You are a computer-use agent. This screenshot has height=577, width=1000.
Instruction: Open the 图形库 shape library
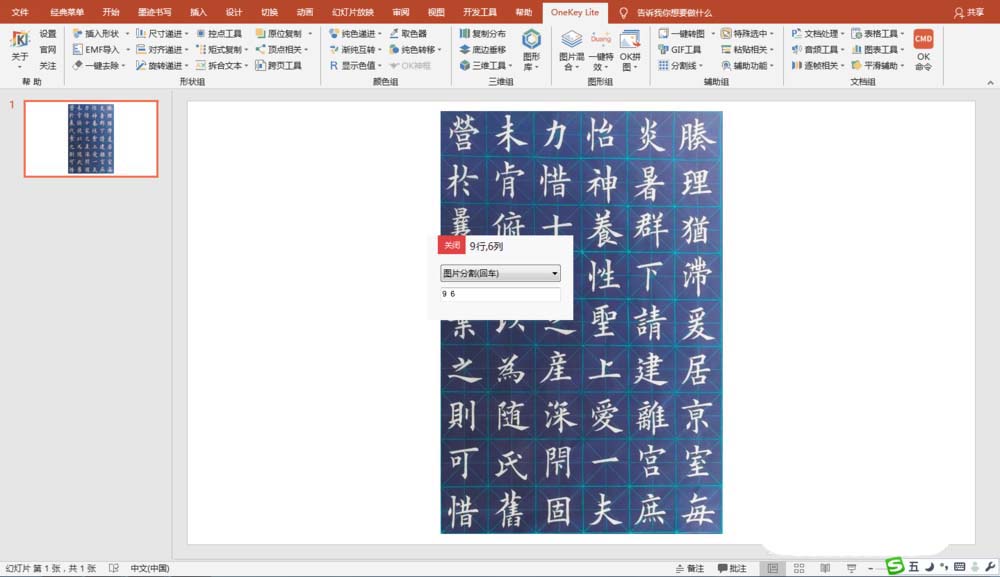pos(531,50)
